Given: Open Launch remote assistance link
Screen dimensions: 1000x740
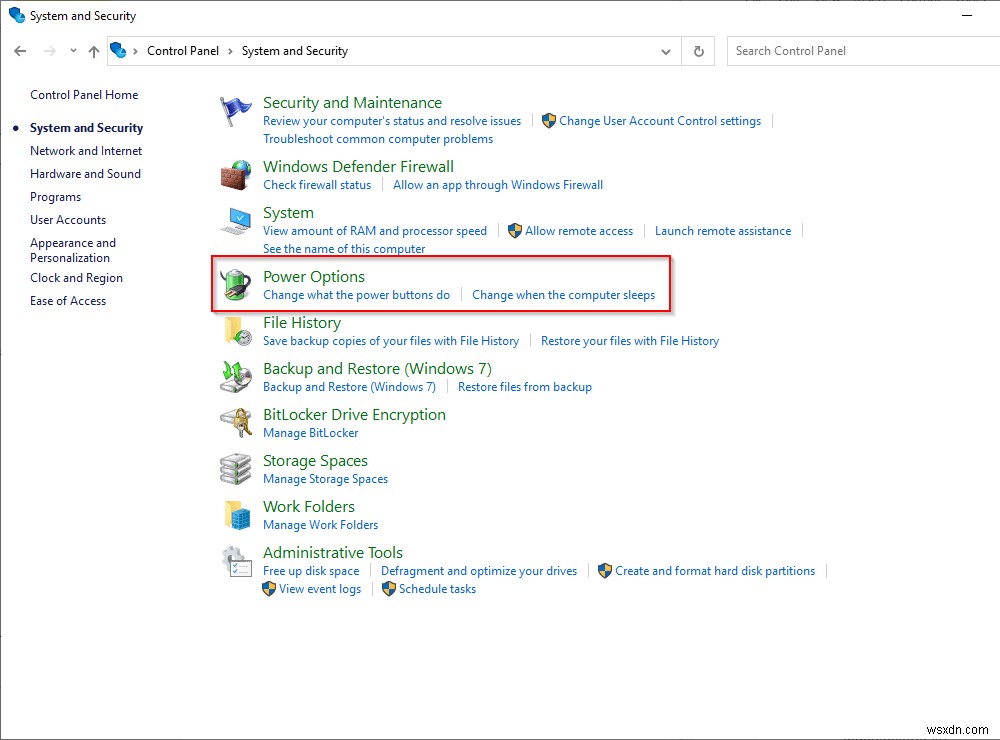Looking at the screenshot, I should 723,231.
